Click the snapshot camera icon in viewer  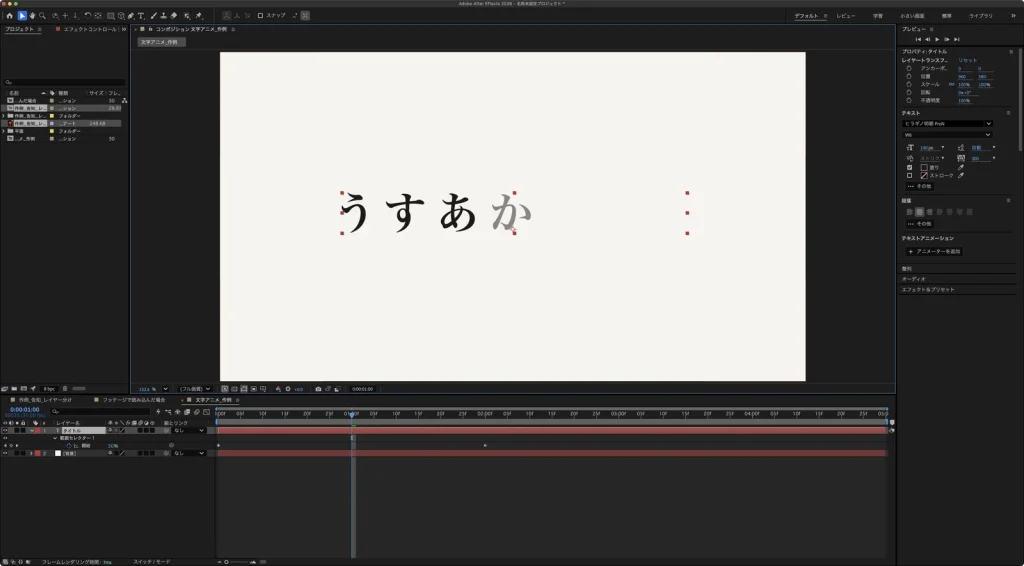318,389
